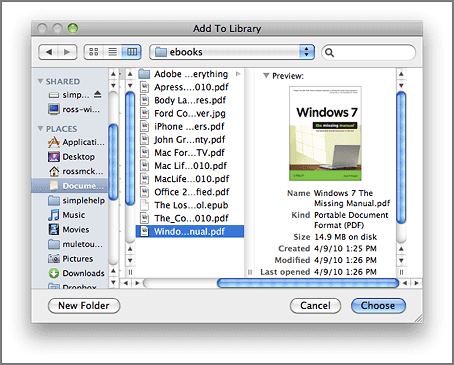Select The_Co...010.pdf file
Viewport: 454px width, 365px height.
click(190, 218)
